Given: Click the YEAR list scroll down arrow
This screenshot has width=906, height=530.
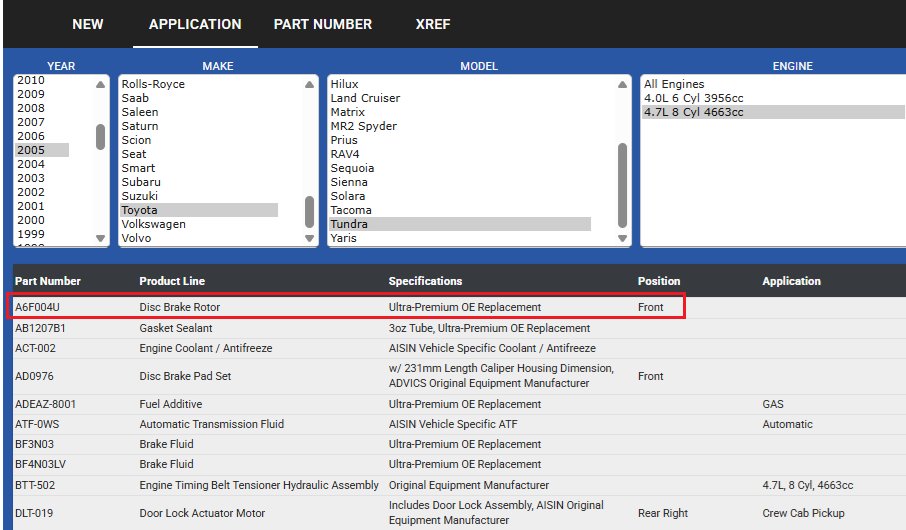Looking at the screenshot, I should pos(101,238).
